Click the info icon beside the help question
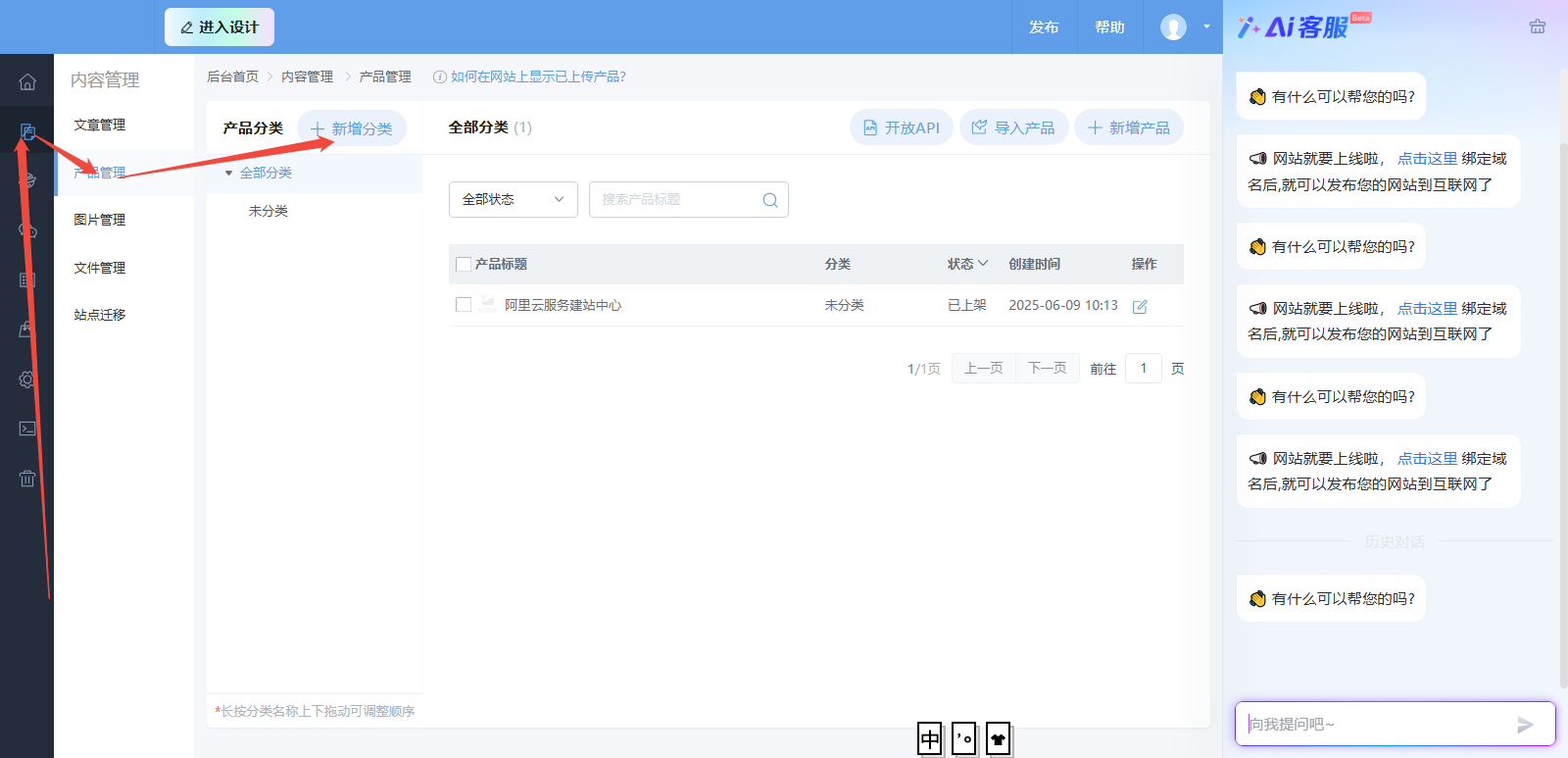 pos(440,76)
